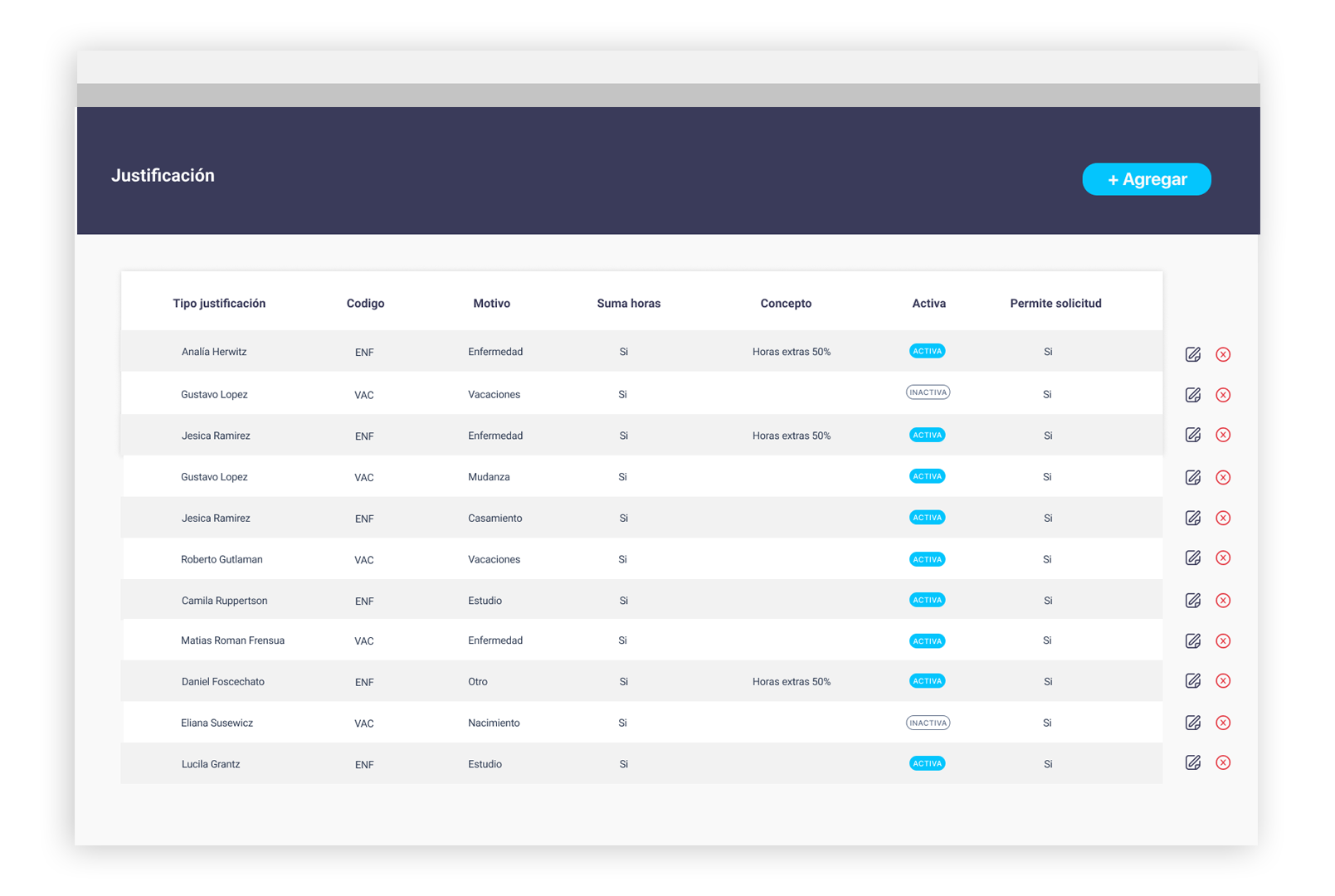Image resolution: width=1335 pixels, height=896 pixels.
Task: Select the Permite solicitud column header
Action: (x=1055, y=304)
